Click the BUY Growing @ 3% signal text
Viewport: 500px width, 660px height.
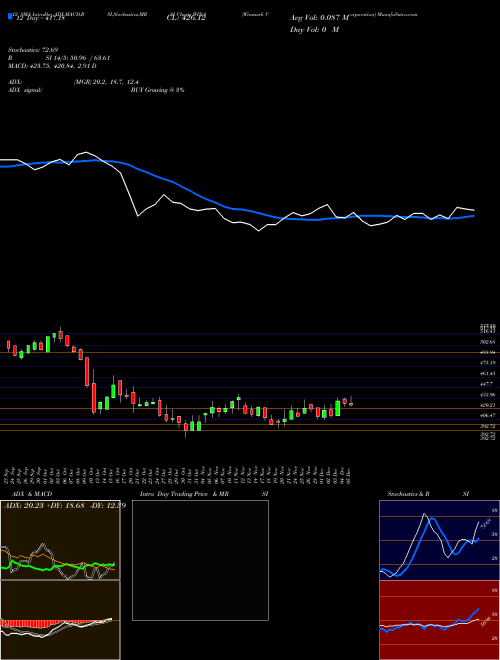click(157, 90)
